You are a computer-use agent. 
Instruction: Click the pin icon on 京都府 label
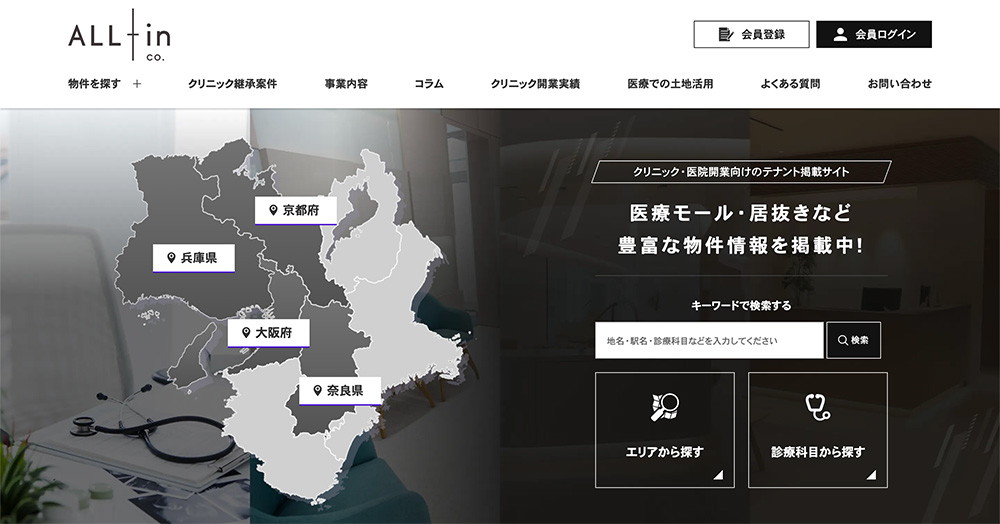pos(273,210)
